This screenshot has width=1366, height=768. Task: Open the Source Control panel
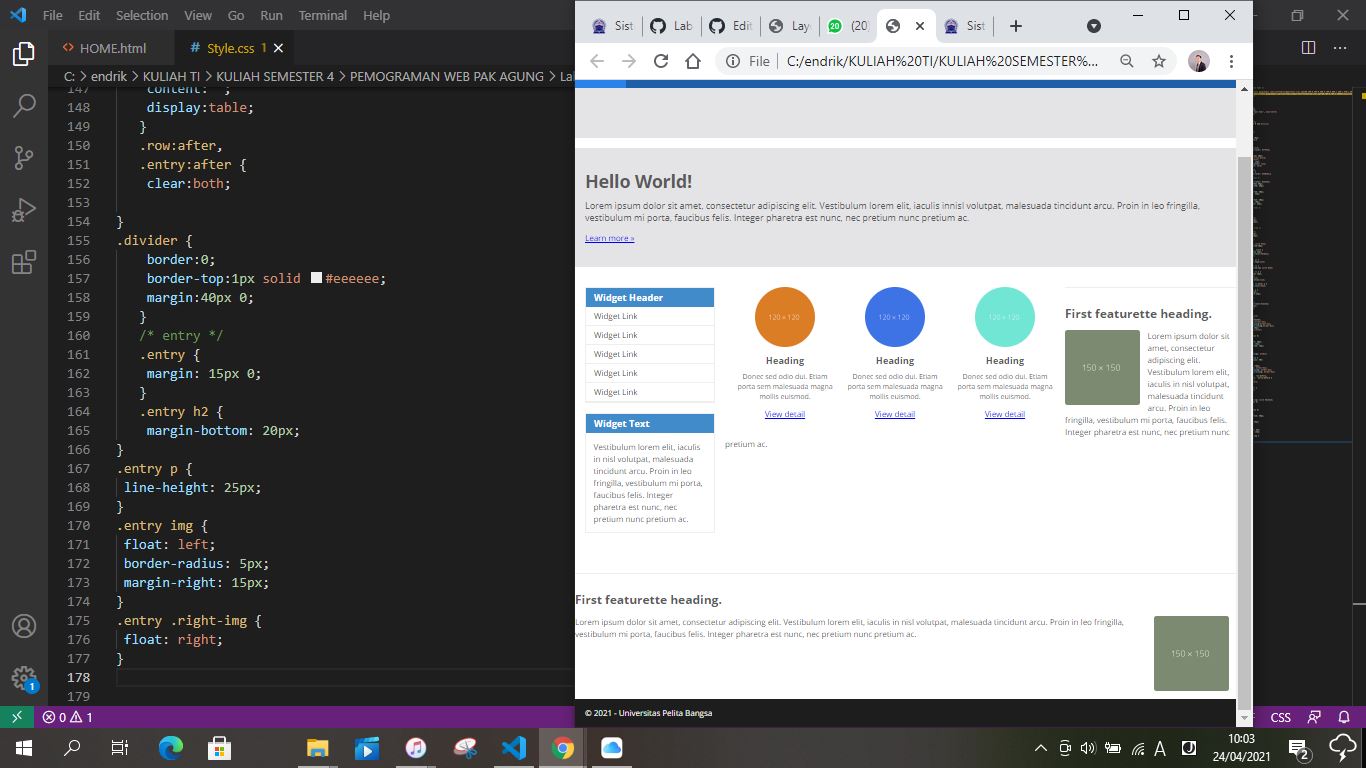pos(24,158)
